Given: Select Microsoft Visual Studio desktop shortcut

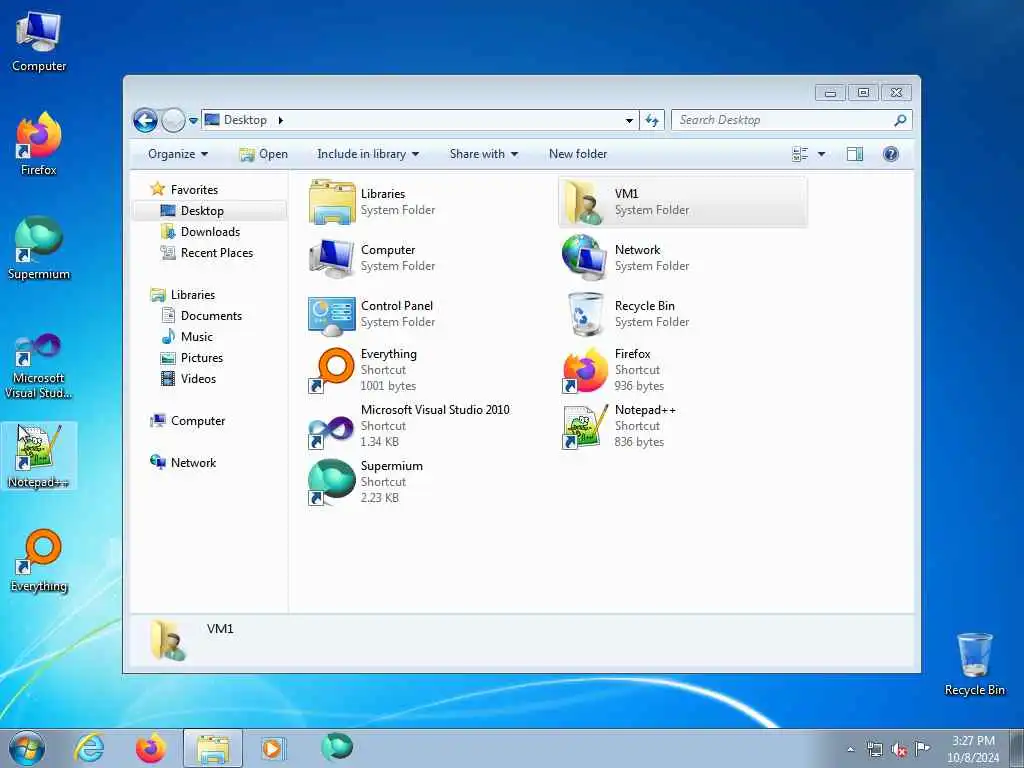Looking at the screenshot, I should click(x=39, y=366).
